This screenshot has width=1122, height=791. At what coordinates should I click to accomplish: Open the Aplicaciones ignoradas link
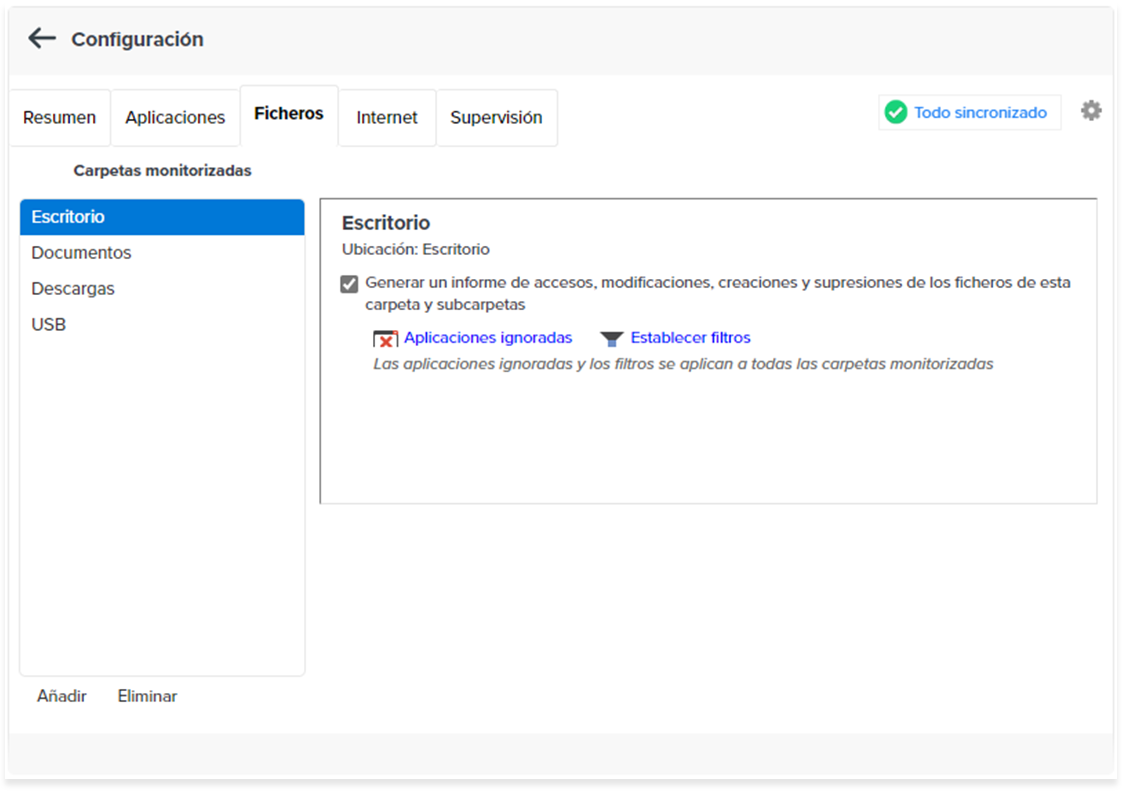point(488,338)
